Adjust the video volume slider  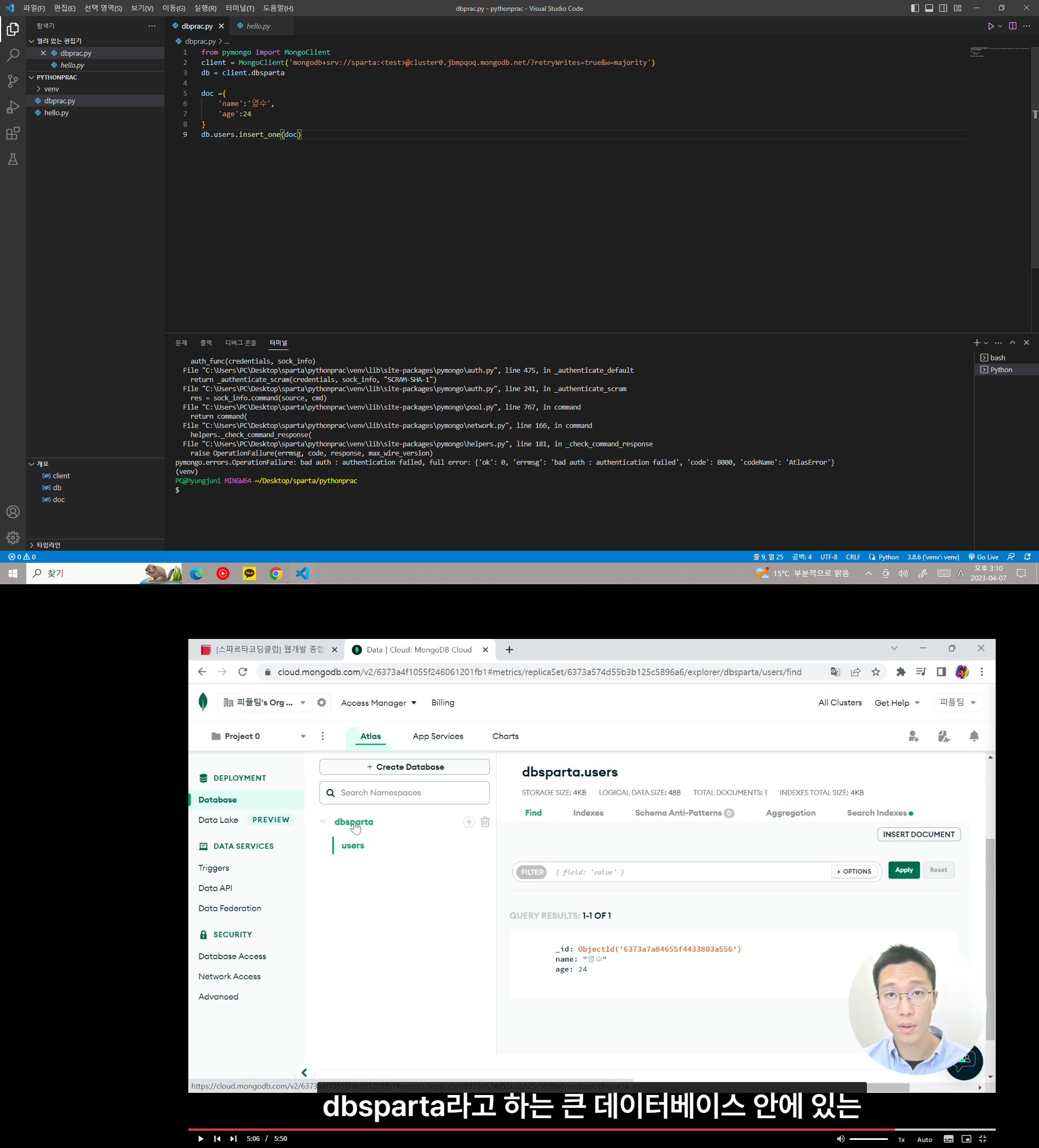point(869,1139)
